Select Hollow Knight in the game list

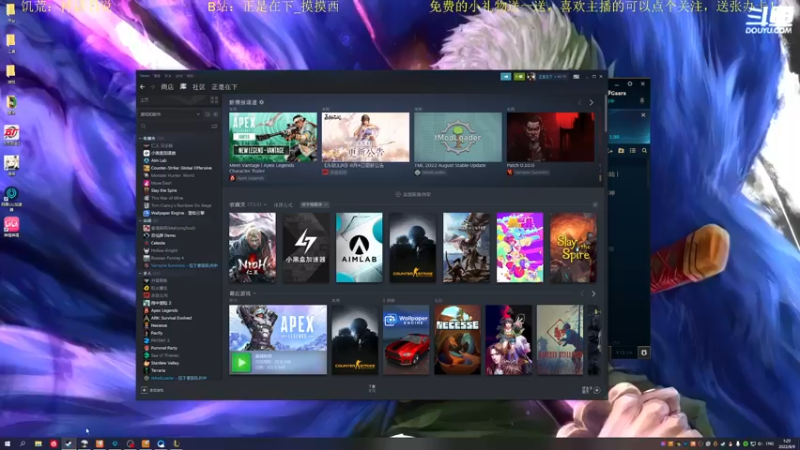[x=164, y=251]
